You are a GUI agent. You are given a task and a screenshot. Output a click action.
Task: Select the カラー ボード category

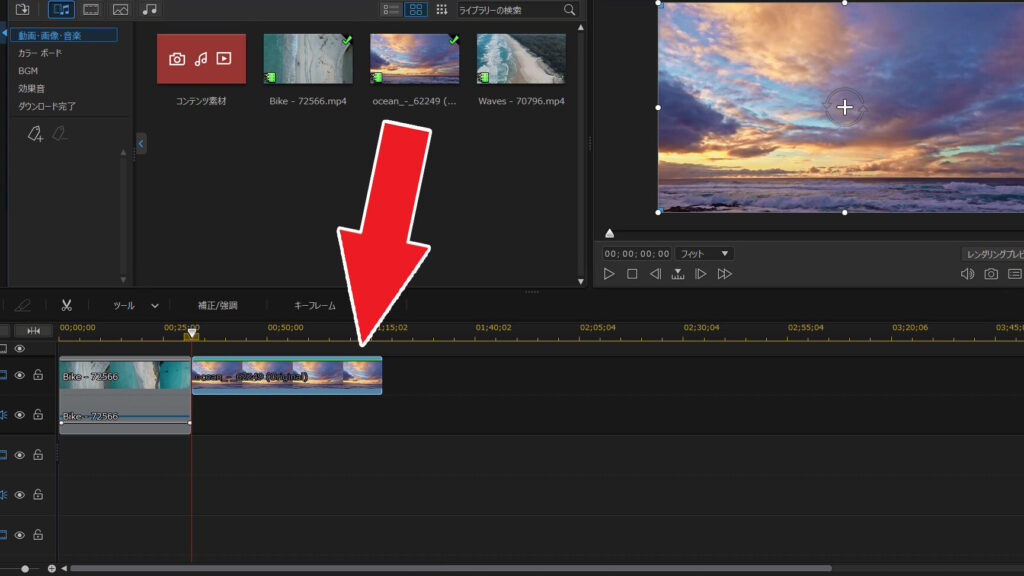(x=41, y=53)
